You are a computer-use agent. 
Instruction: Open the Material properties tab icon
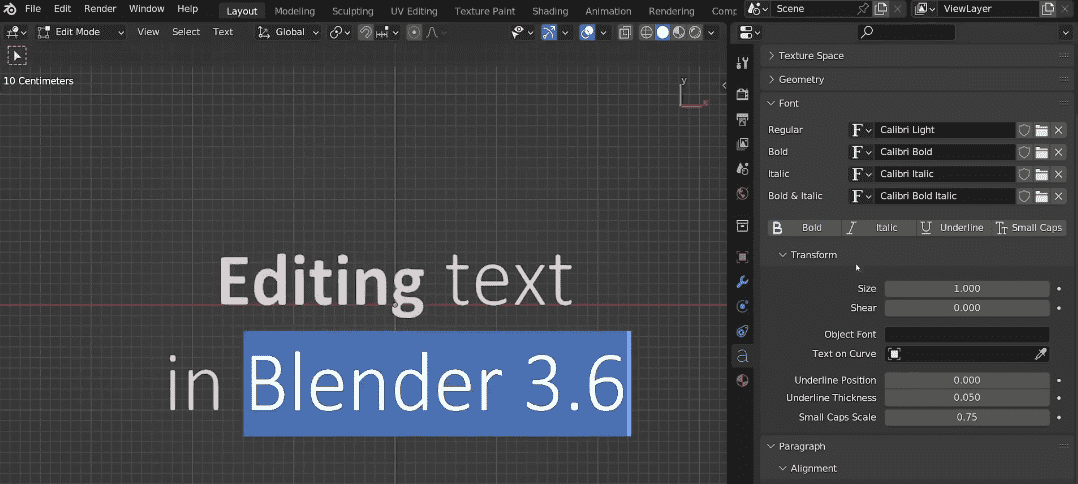click(742, 381)
